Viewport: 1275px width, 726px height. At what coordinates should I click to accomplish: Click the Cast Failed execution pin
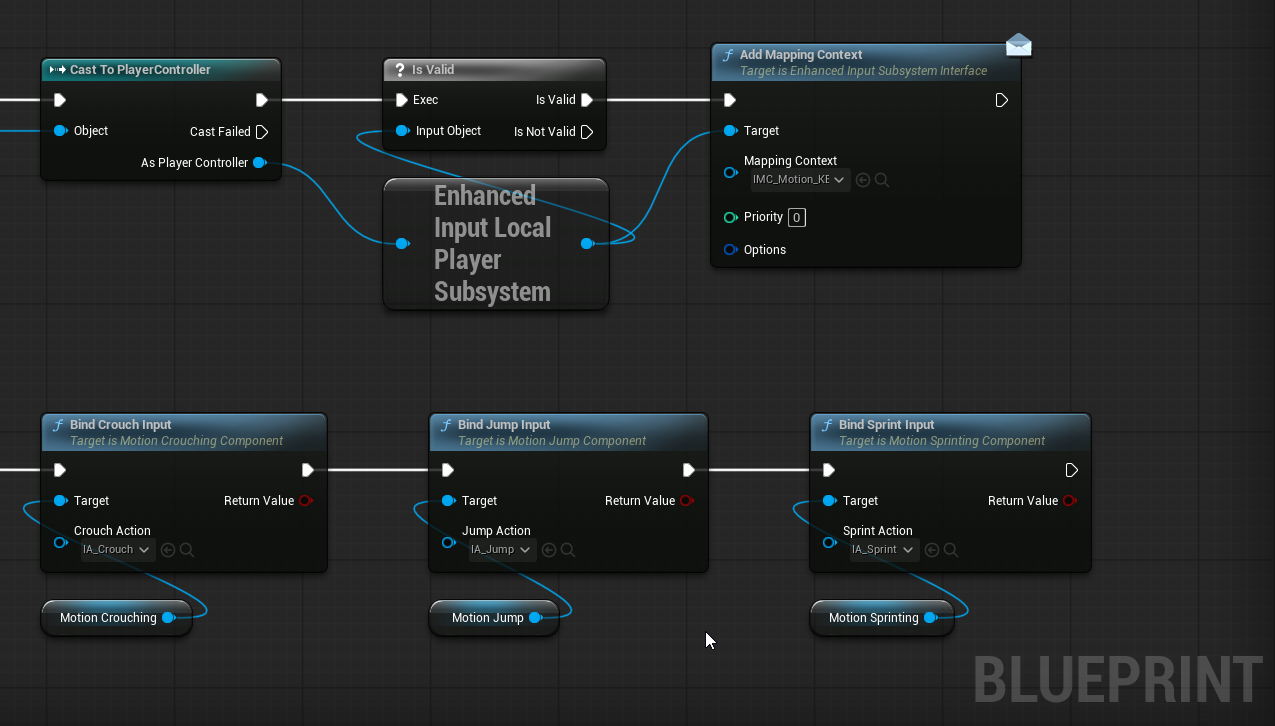point(262,132)
